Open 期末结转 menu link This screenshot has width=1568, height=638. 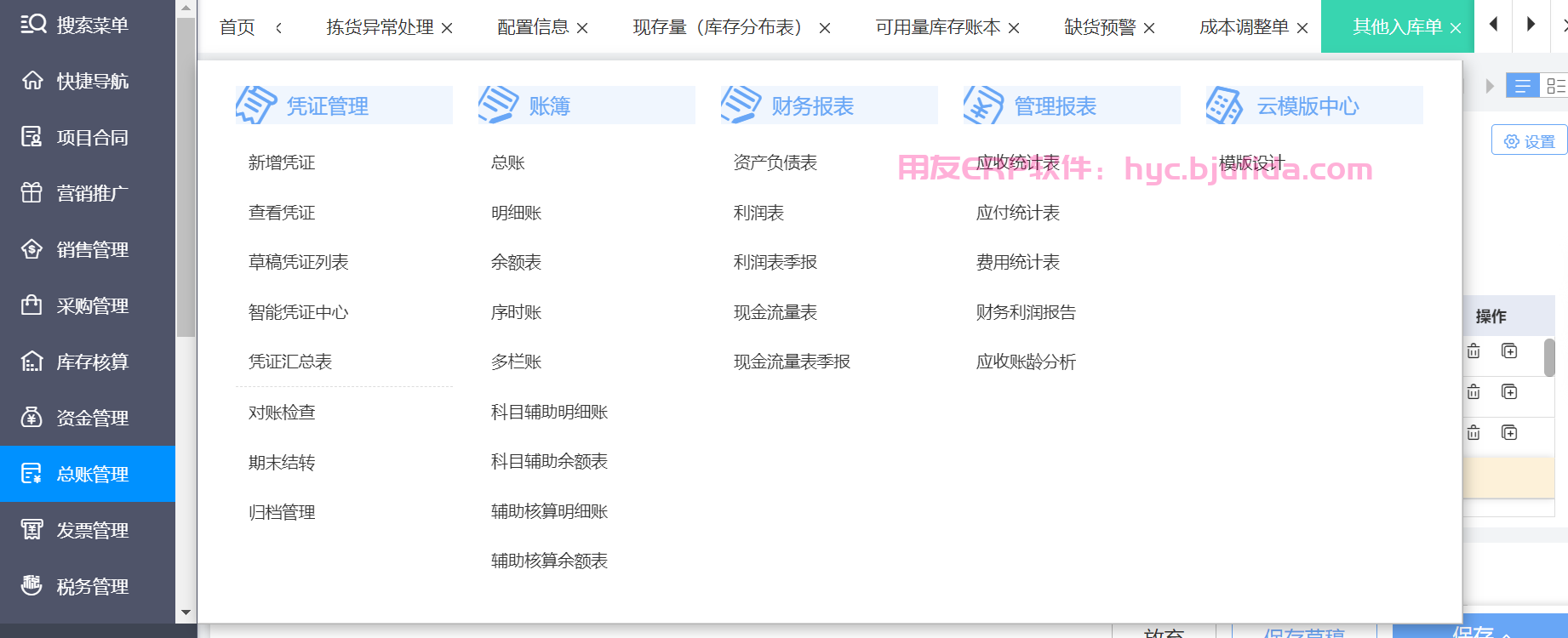(282, 463)
